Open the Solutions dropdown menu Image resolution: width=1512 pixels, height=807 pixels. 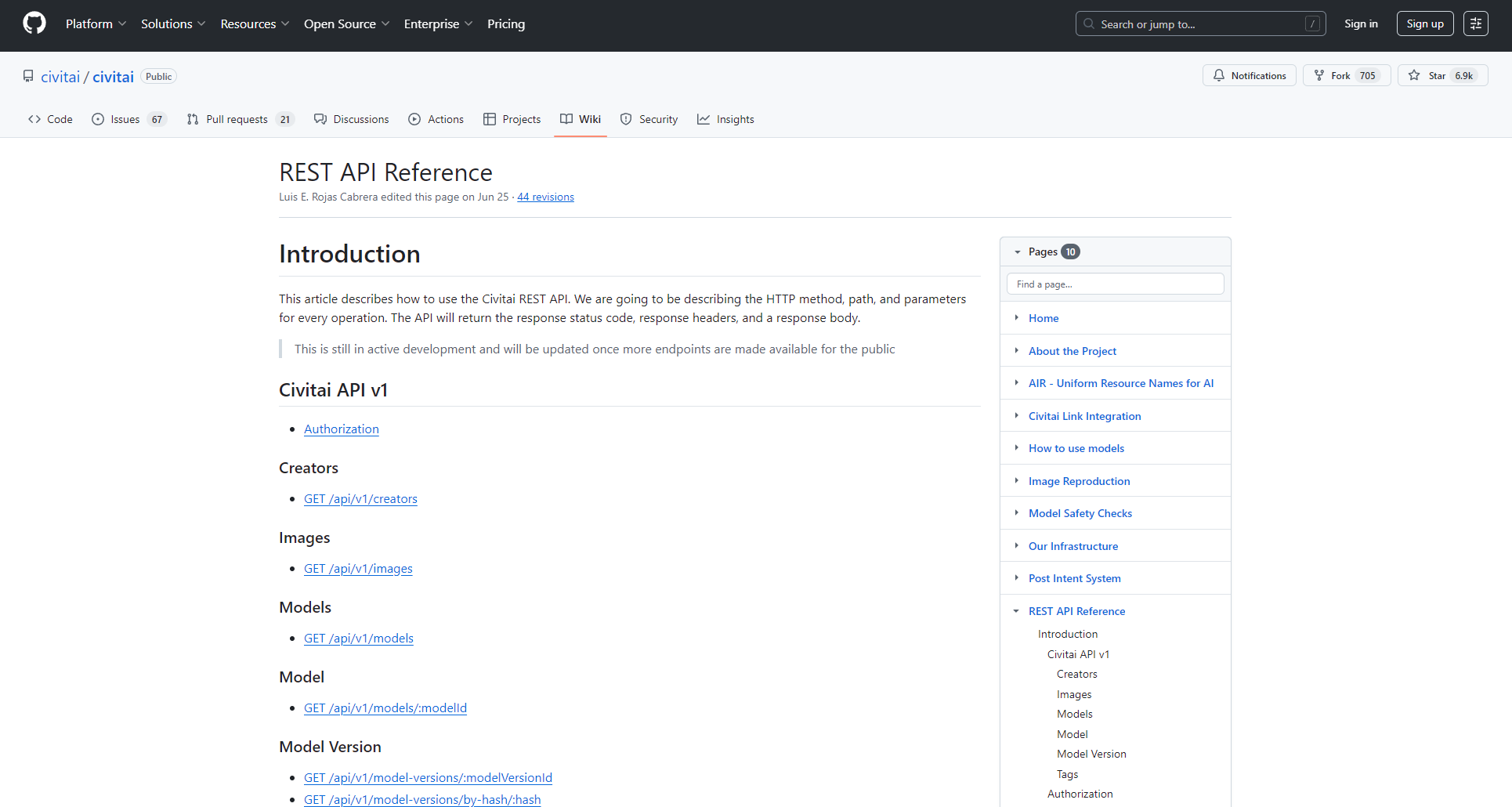[x=172, y=24]
